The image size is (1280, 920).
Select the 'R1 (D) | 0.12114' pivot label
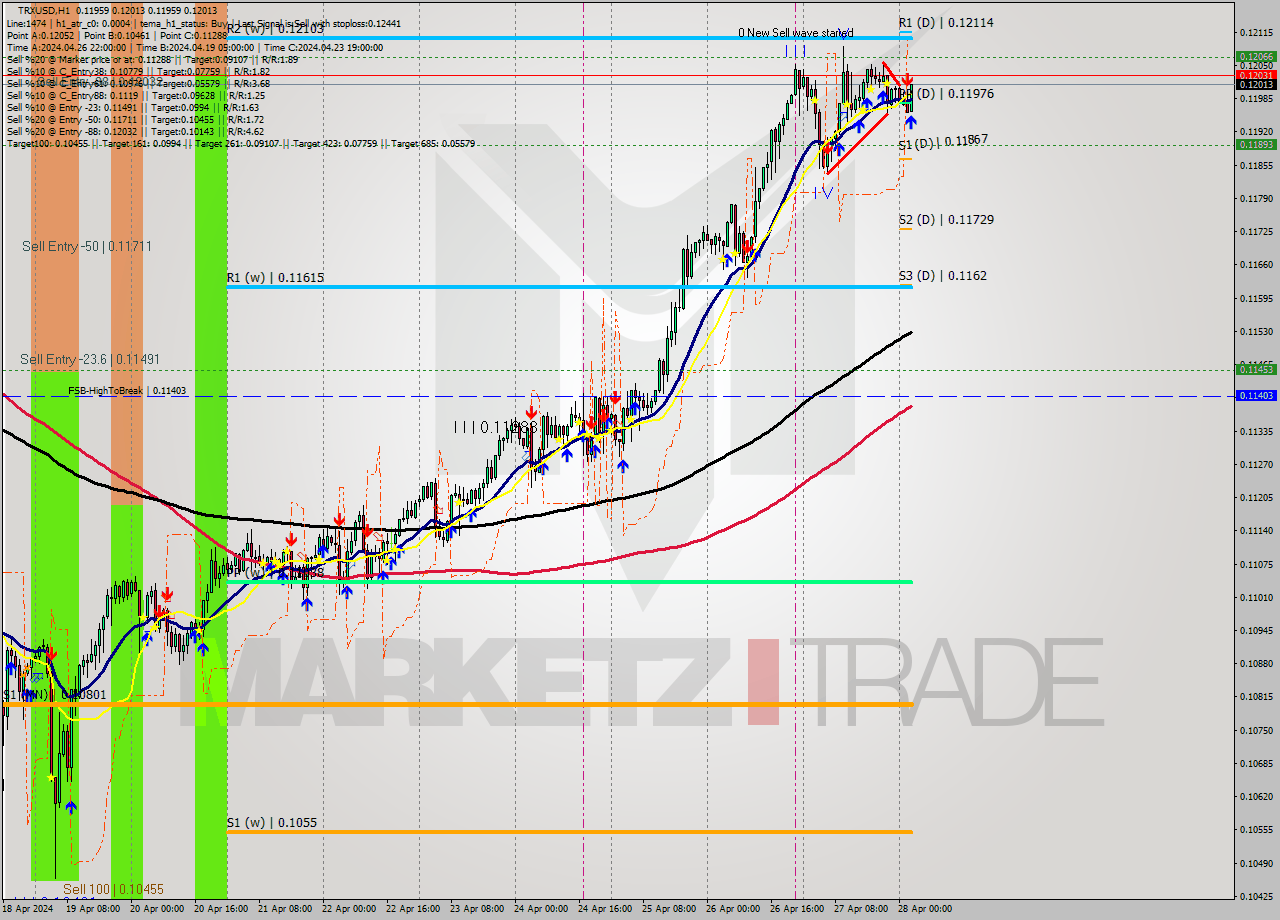(945, 22)
